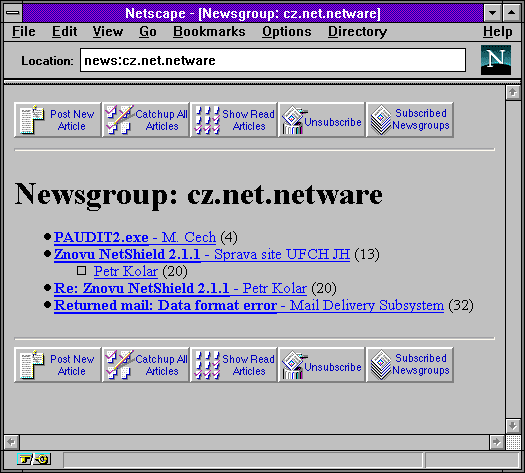The image size is (525, 473).
Task: Click the title bar maximize up-arrow
Action: [511, 13]
